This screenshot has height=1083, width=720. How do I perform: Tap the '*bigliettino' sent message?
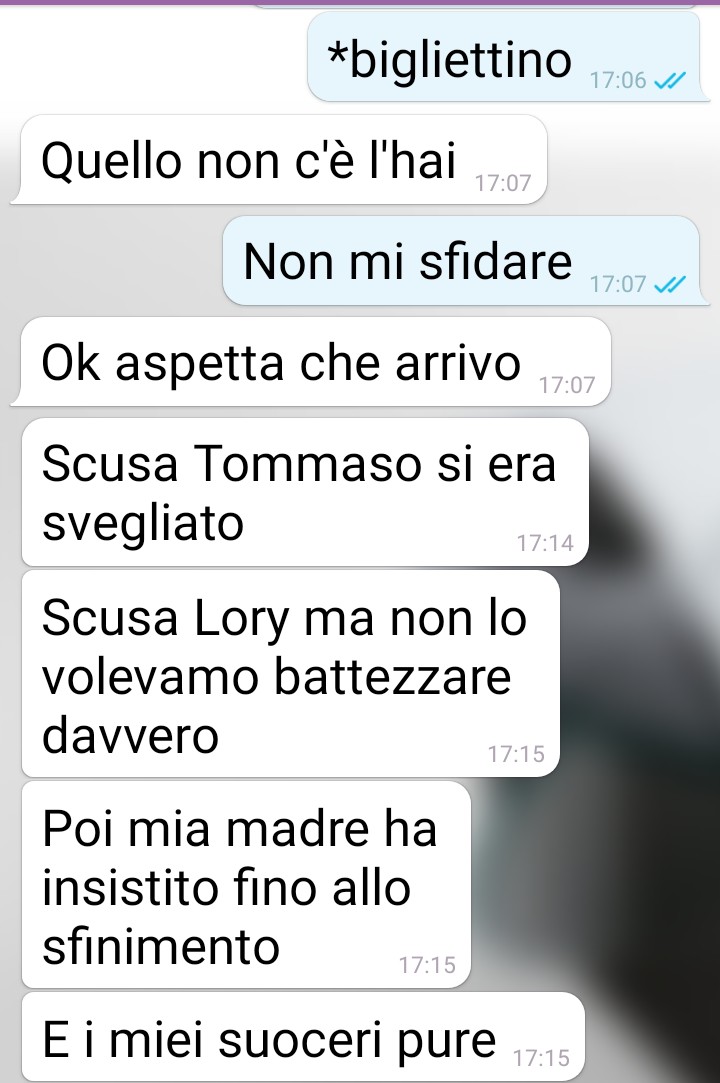(x=508, y=57)
